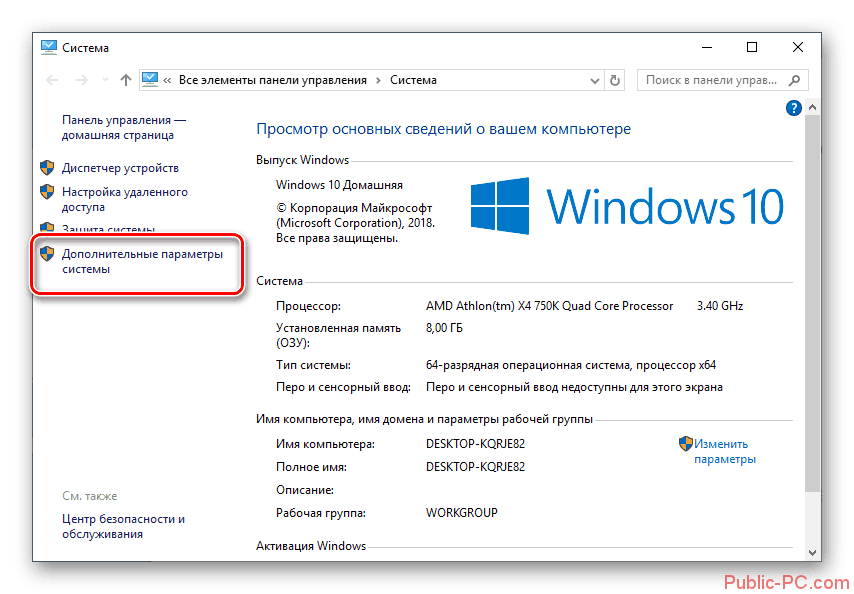The image size is (854, 594).
Task: Click Система breadcrumb in address bar
Action: pos(413,80)
